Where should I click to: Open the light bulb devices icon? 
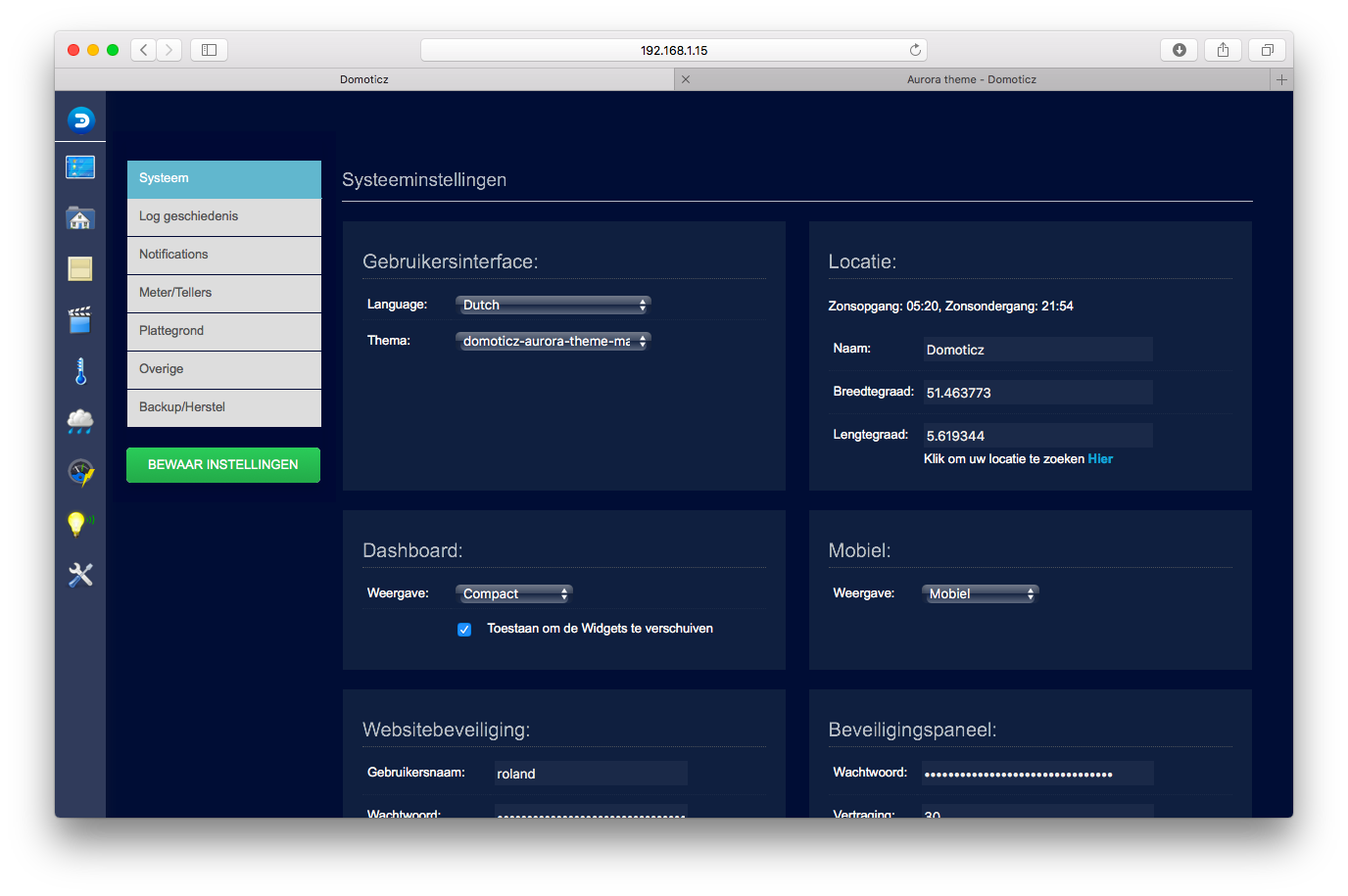[80, 524]
